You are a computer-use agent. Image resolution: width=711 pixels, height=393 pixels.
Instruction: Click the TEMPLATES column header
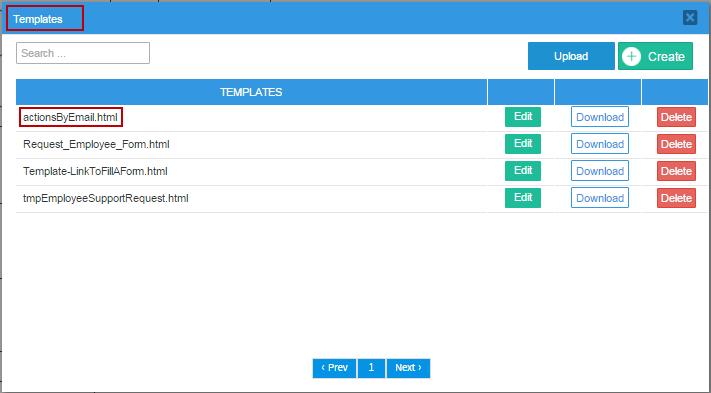click(x=251, y=92)
